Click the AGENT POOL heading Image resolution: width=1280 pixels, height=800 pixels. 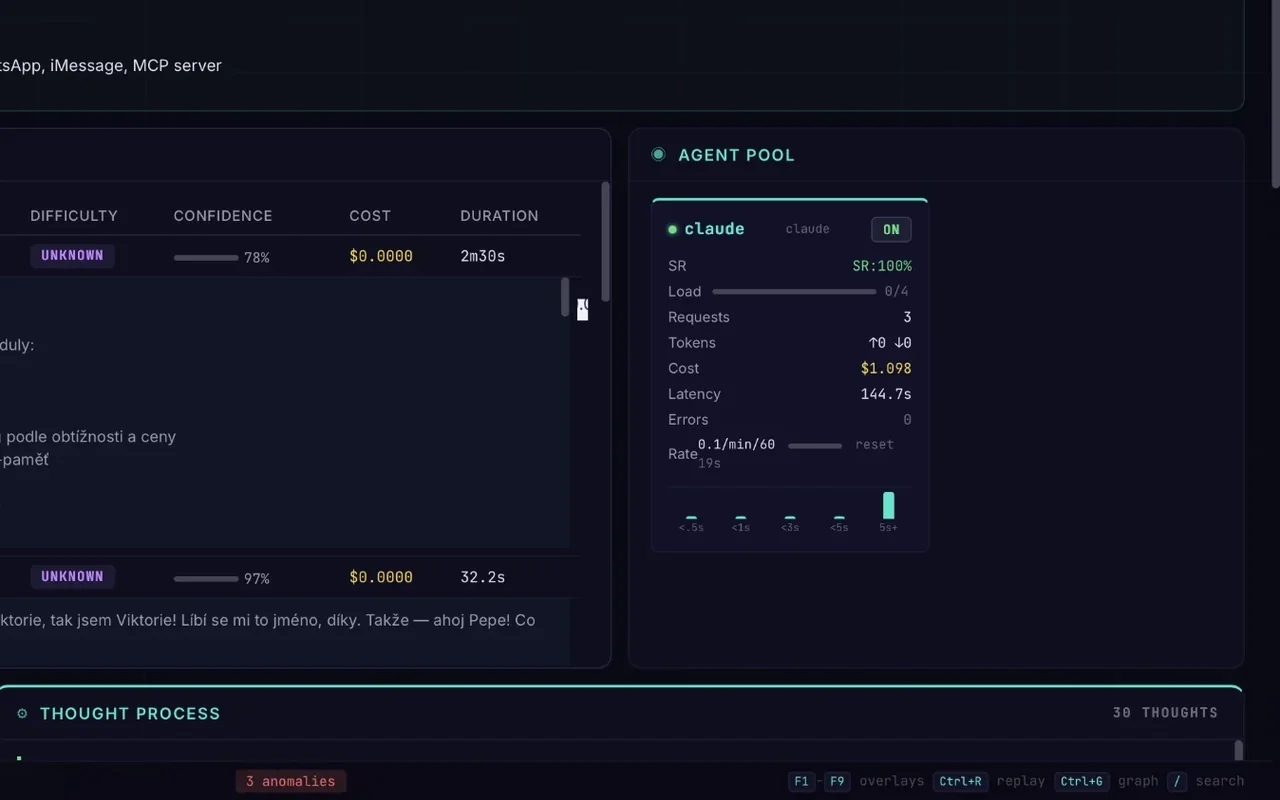point(736,155)
